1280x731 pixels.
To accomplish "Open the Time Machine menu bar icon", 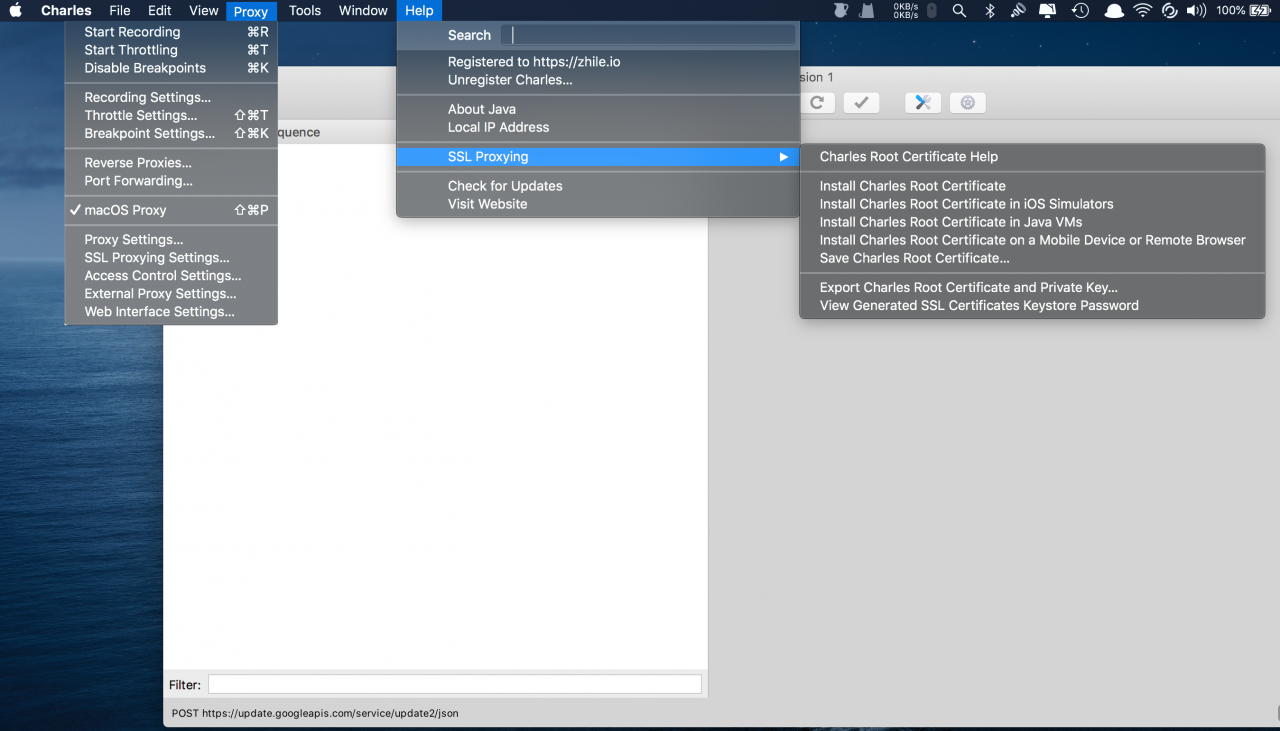I will click(x=1080, y=11).
